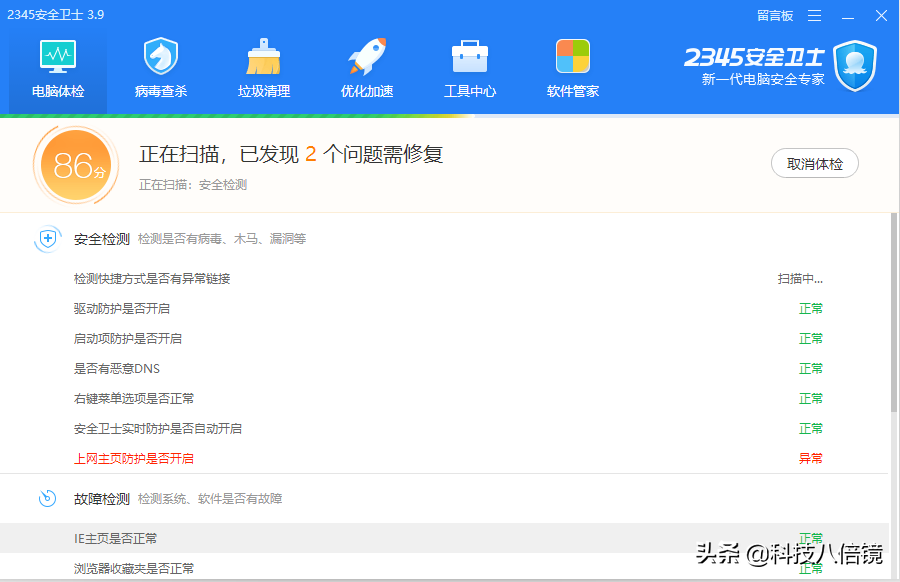The height and width of the screenshot is (582, 900).
Task: Click the 取消体检 cancel button
Action: [814, 163]
